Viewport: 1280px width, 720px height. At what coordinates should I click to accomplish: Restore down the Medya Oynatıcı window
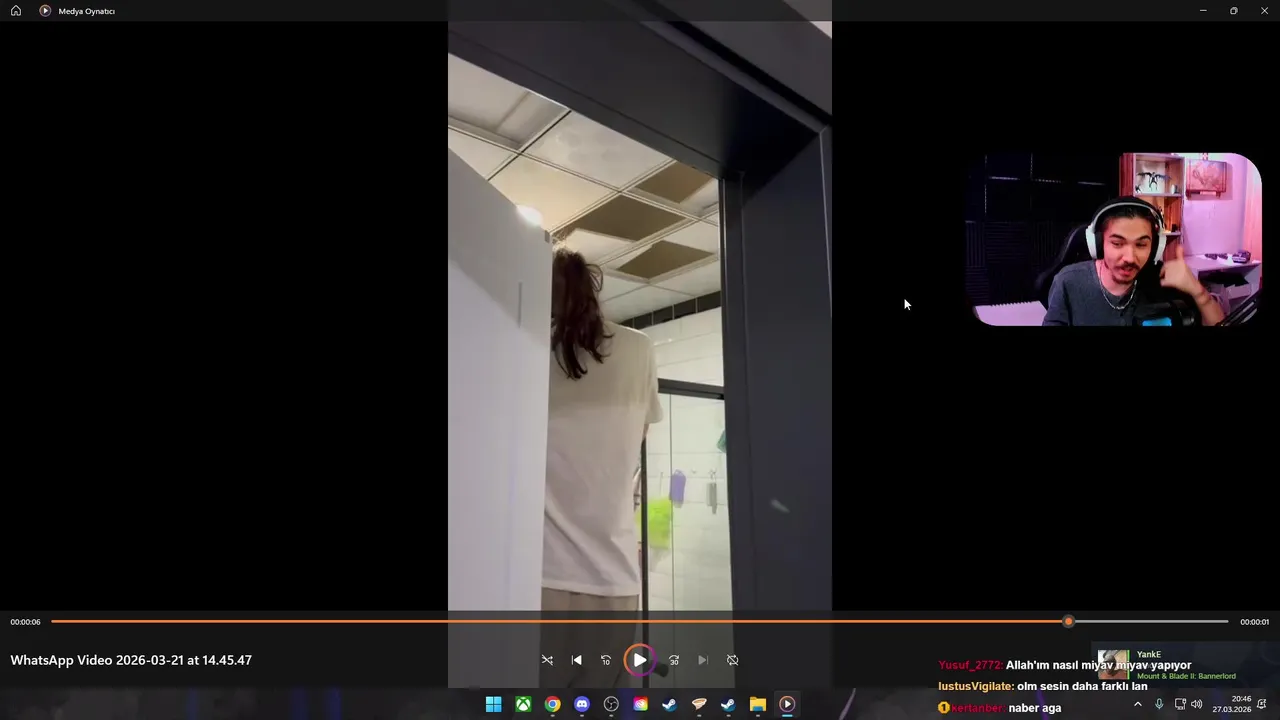1234,11
